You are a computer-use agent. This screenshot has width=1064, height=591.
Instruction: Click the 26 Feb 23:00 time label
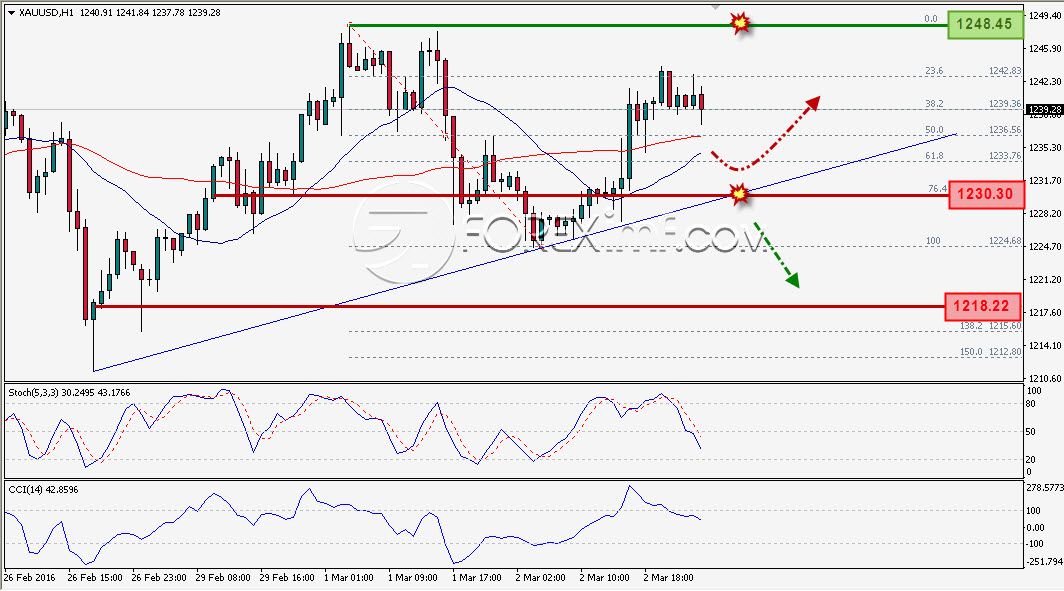pyautogui.click(x=159, y=577)
